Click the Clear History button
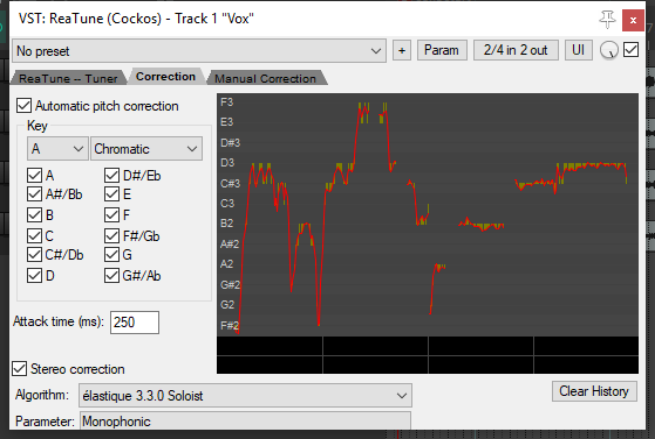Screen dimensions: 655x439 (594, 391)
